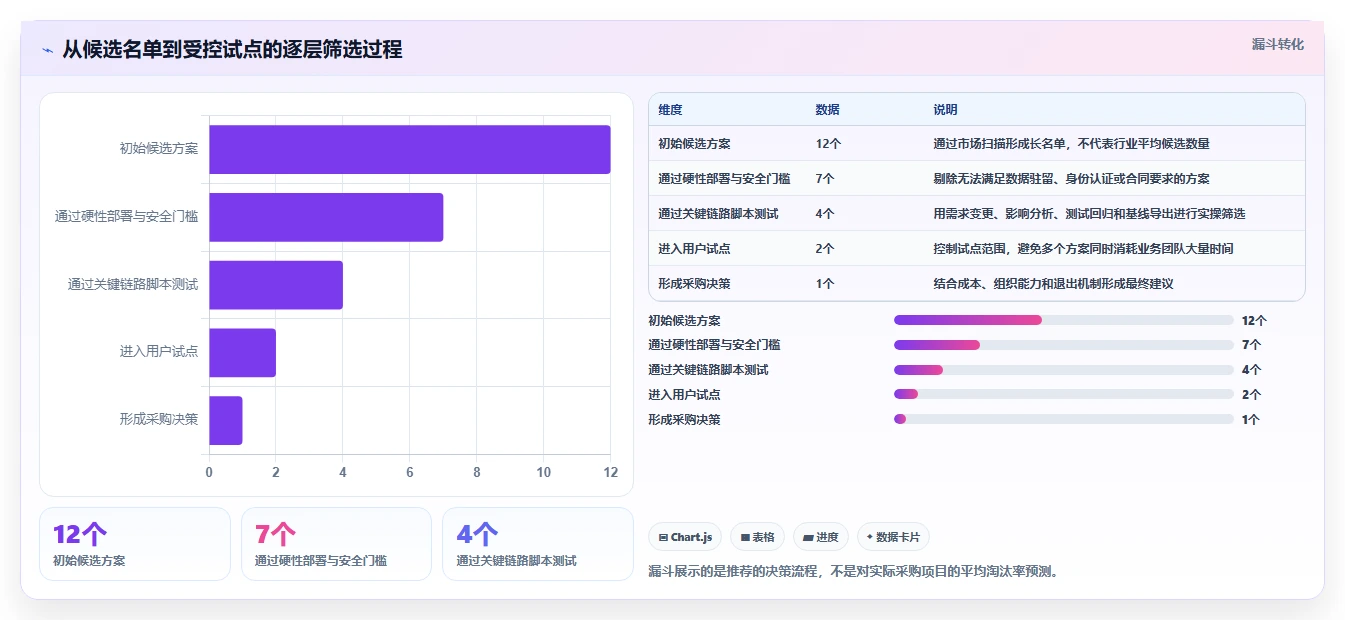Open the 12个 初始候选方案 data card
Viewport: 1345px width, 620px height.
point(135,544)
